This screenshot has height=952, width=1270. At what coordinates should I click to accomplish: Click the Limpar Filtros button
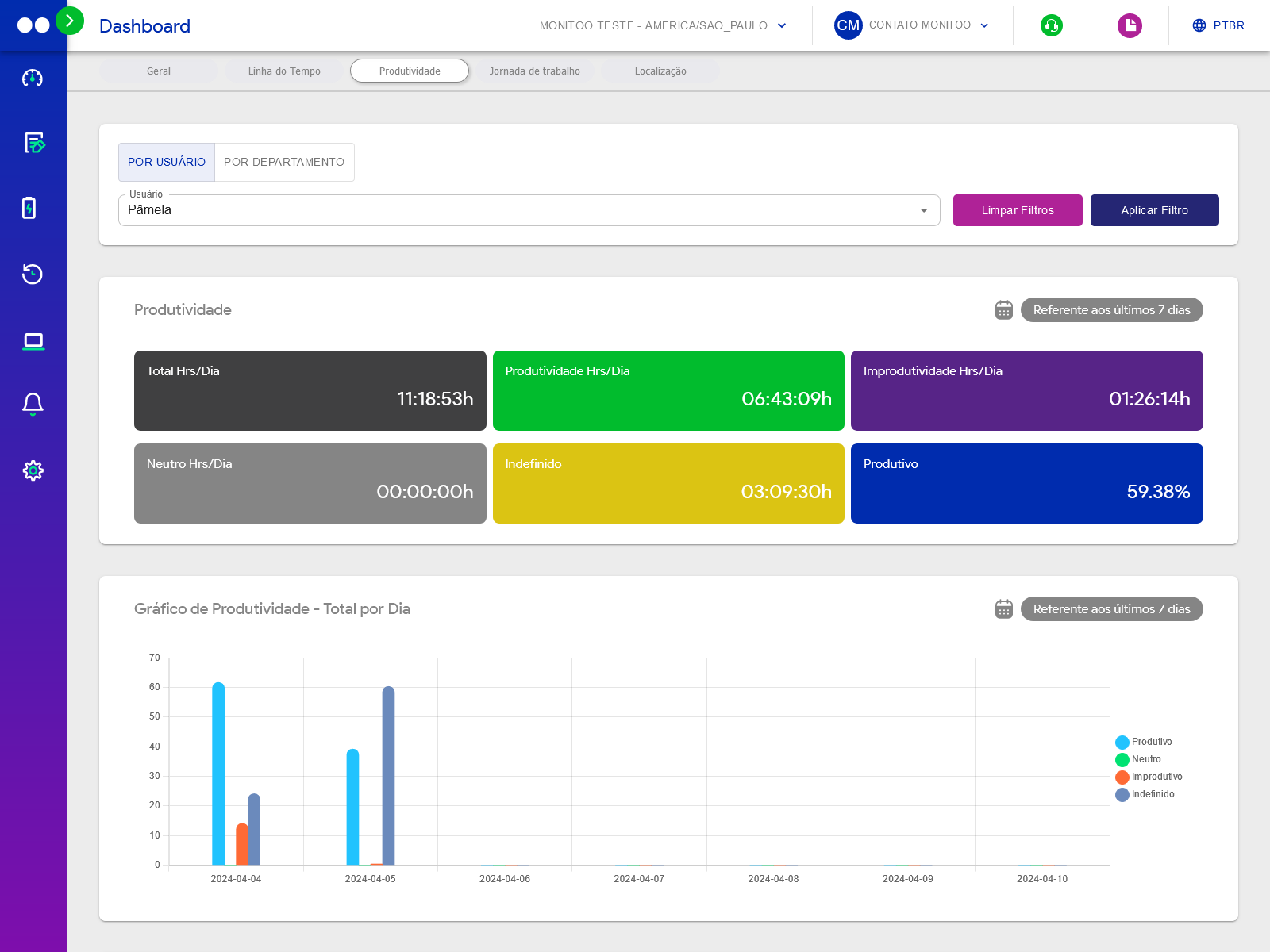click(1017, 210)
